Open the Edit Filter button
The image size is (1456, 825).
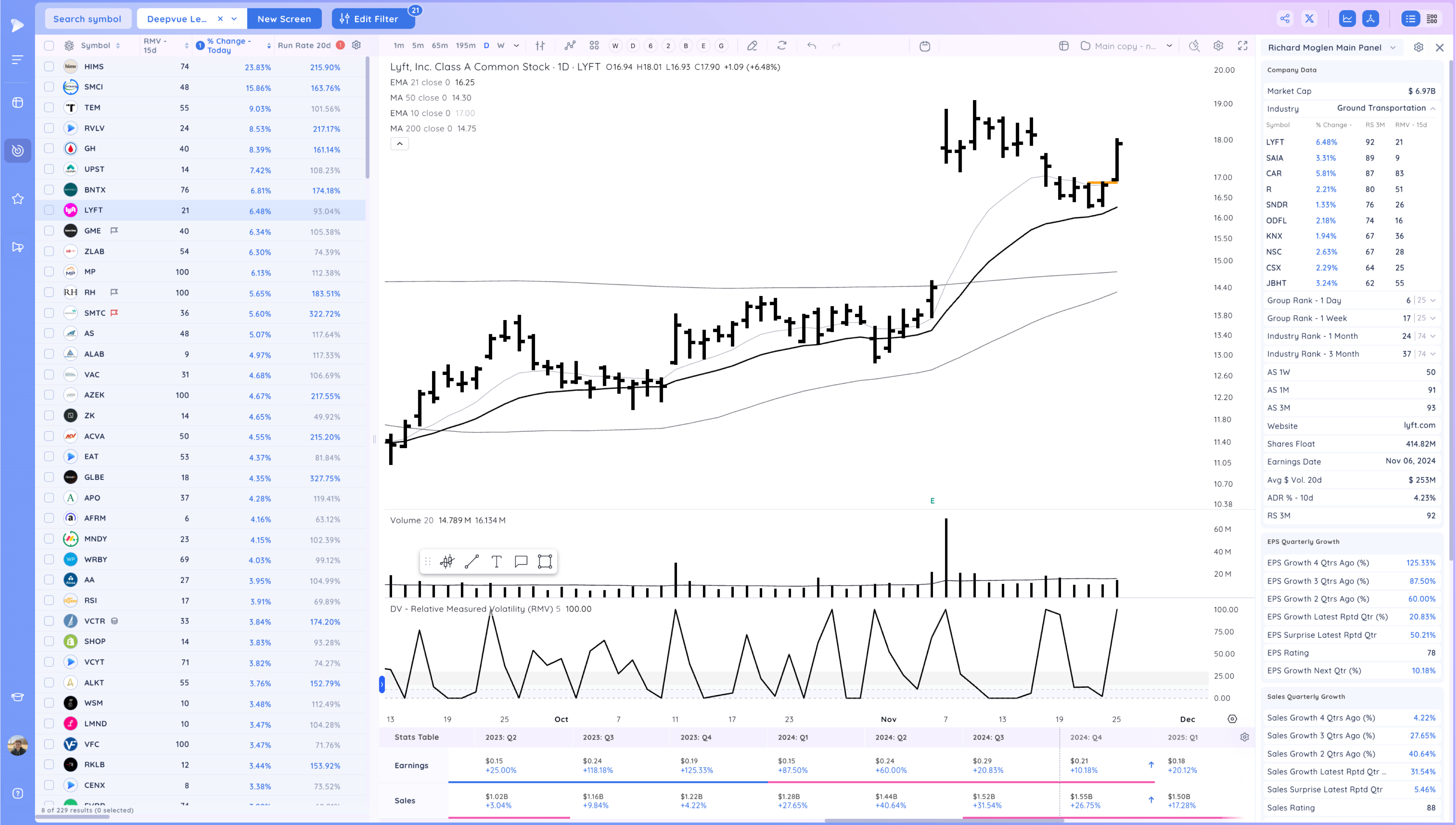[373, 19]
